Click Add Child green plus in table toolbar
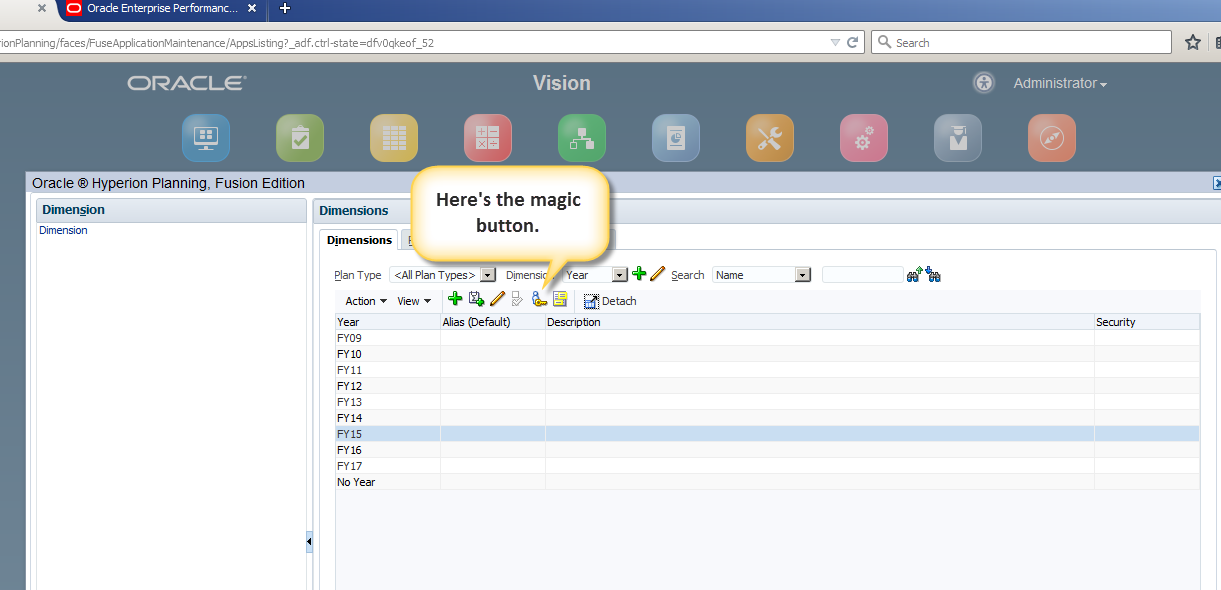 tap(455, 299)
